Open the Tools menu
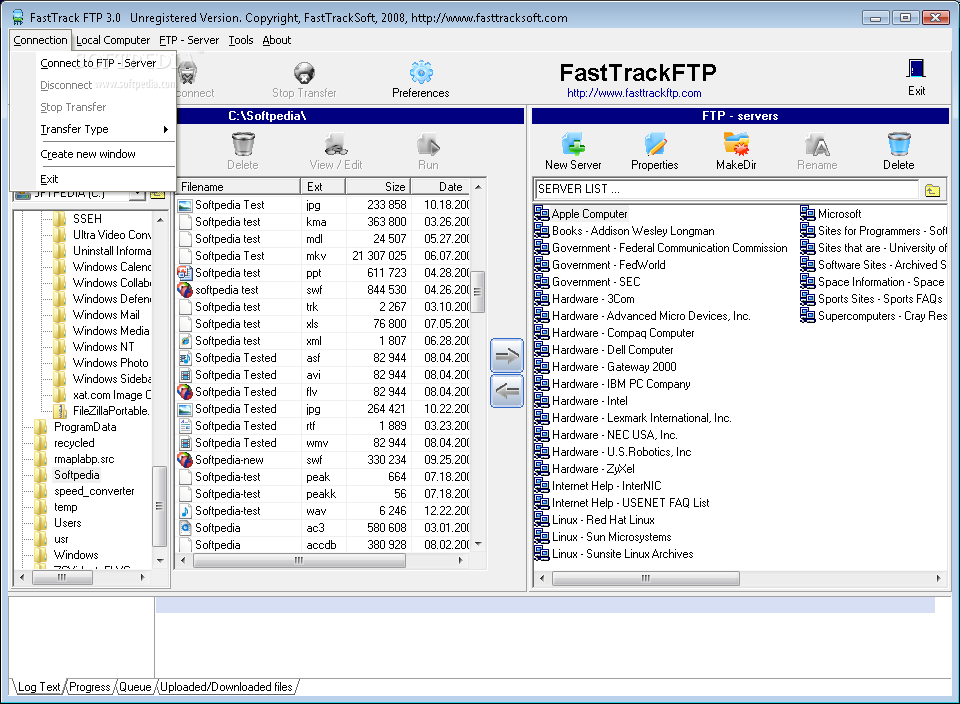Image resolution: width=960 pixels, height=704 pixels. 241,40
